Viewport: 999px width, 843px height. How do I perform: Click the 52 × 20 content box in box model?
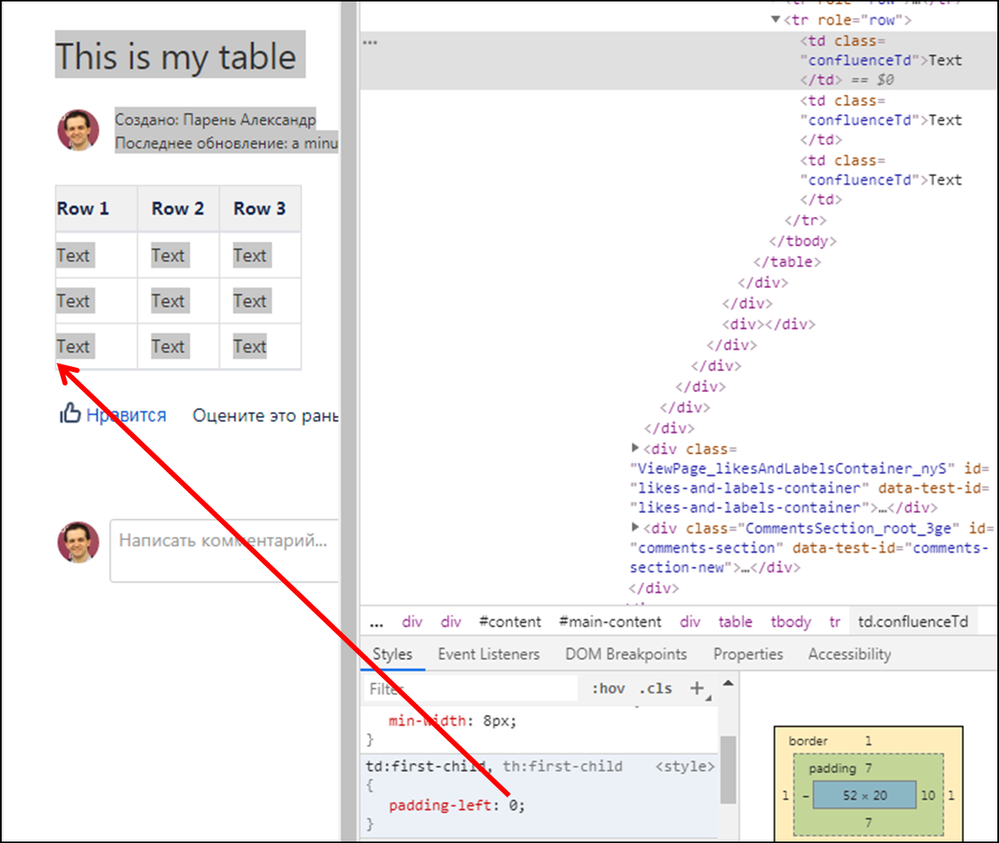coord(865,795)
